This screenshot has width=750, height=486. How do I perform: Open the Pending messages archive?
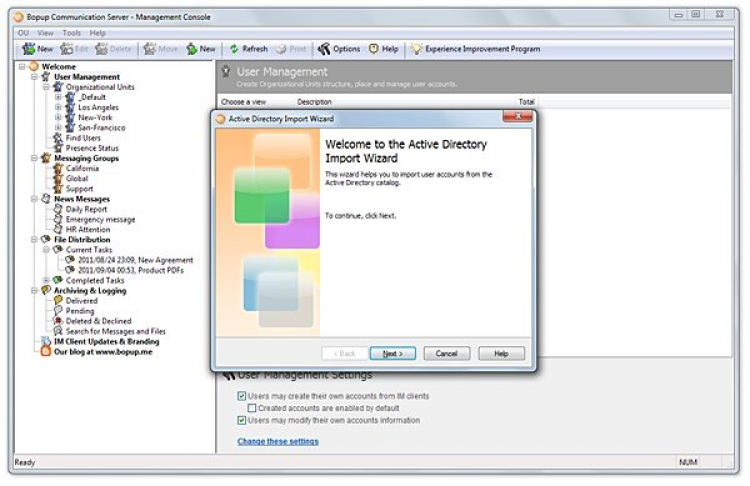point(80,311)
